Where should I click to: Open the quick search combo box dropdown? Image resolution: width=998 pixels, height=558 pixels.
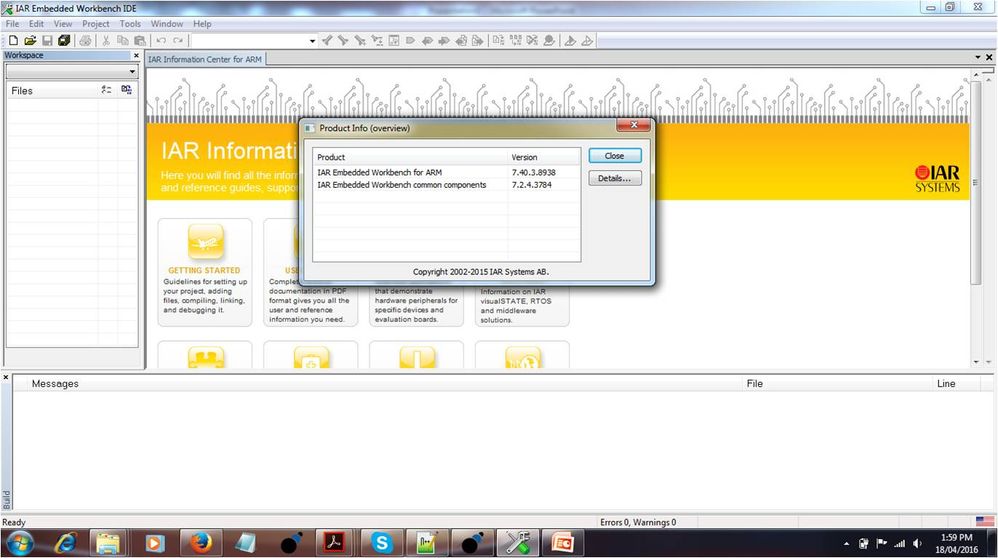[312, 41]
